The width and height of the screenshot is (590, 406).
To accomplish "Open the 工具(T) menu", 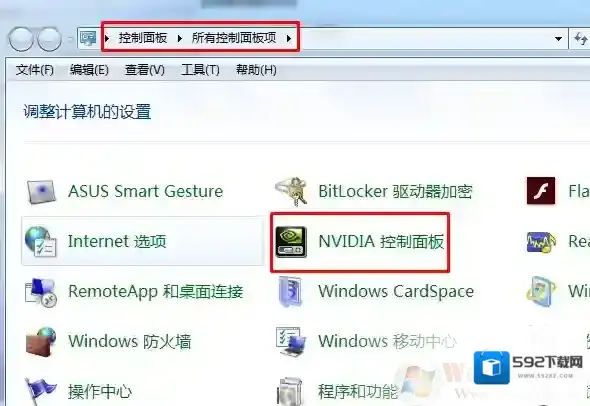I will [200, 70].
